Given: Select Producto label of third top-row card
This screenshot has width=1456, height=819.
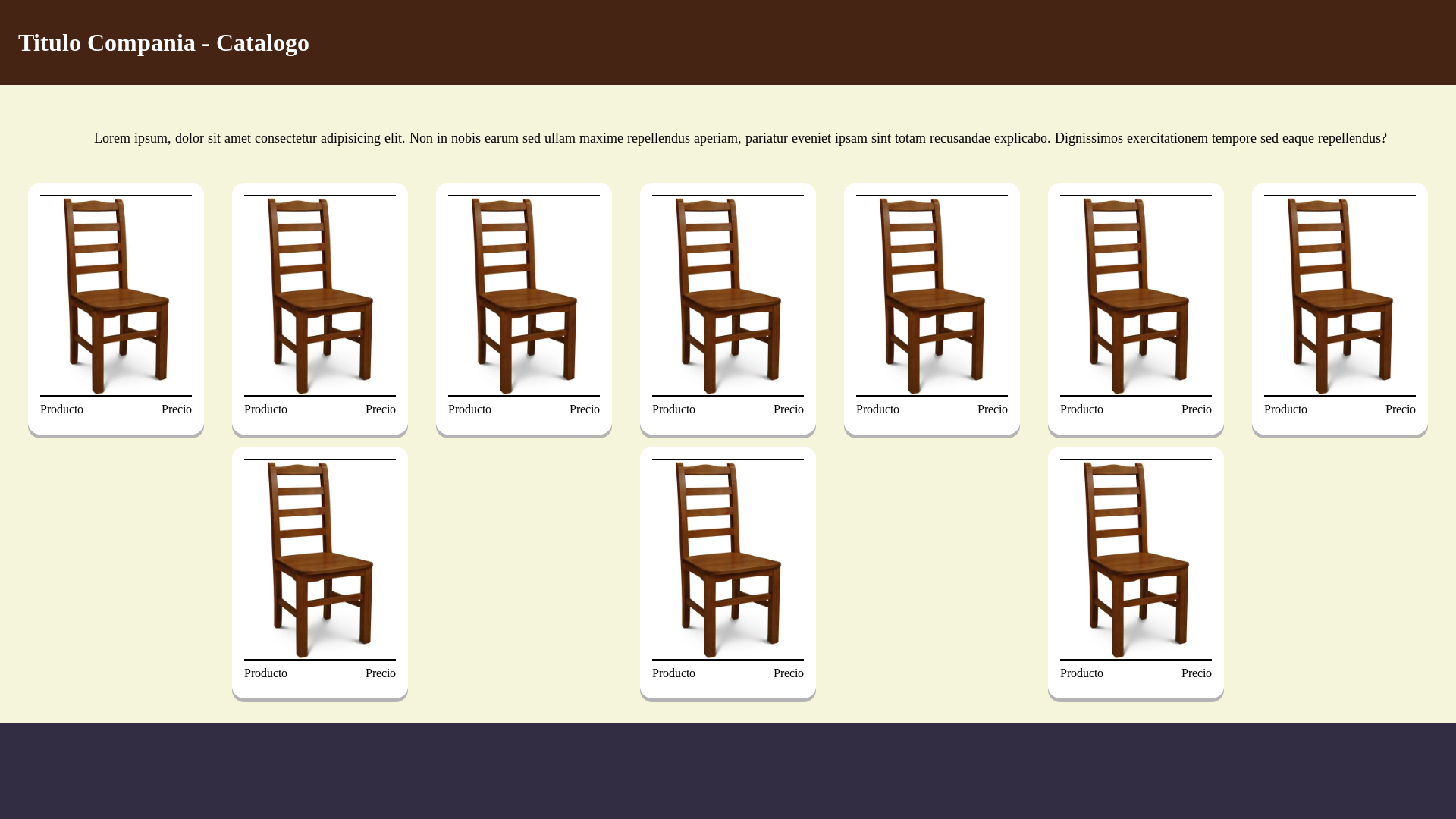Looking at the screenshot, I should click(469, 409).
